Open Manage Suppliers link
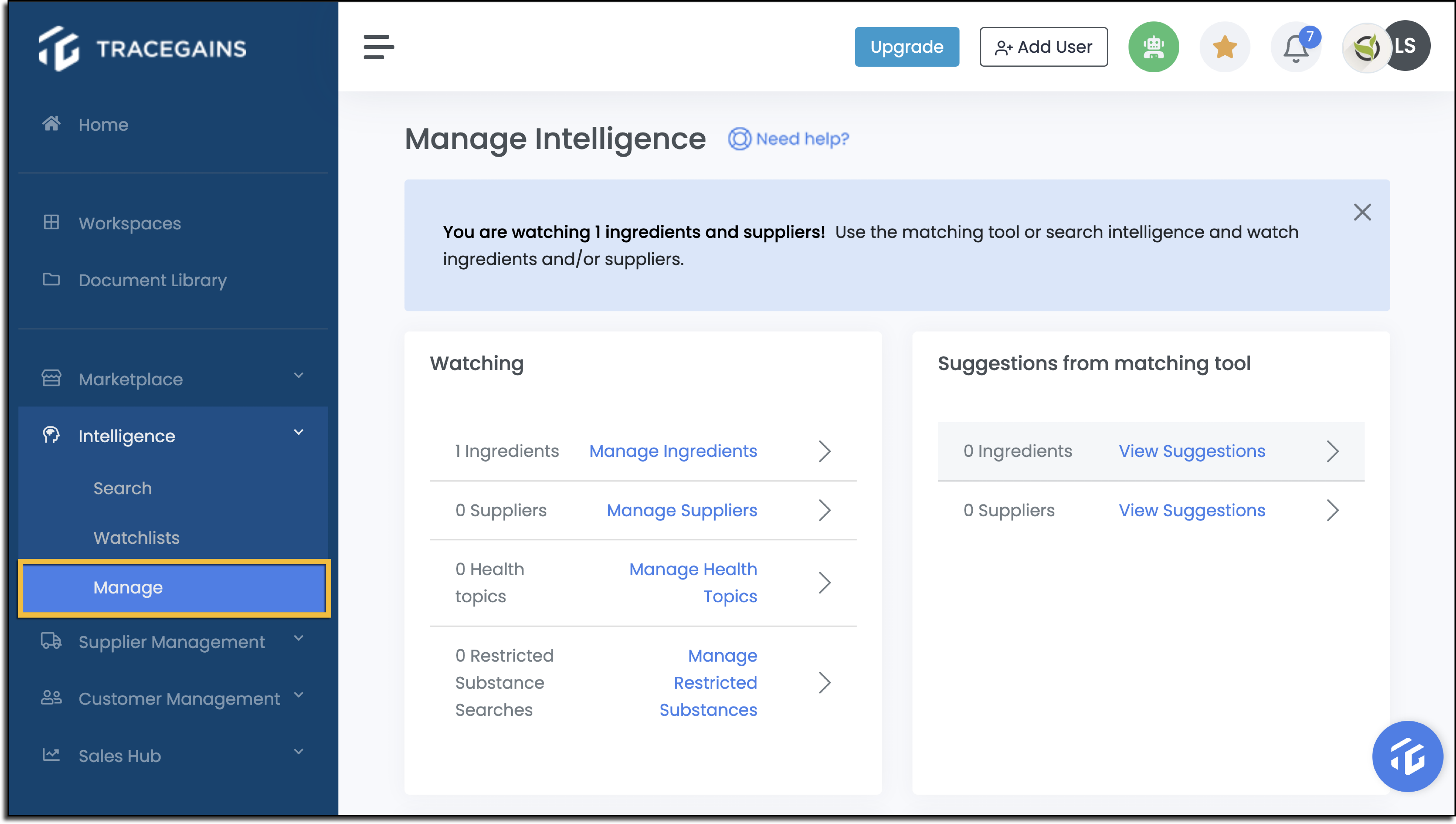The image size is (1456, 824). [682, 510]
